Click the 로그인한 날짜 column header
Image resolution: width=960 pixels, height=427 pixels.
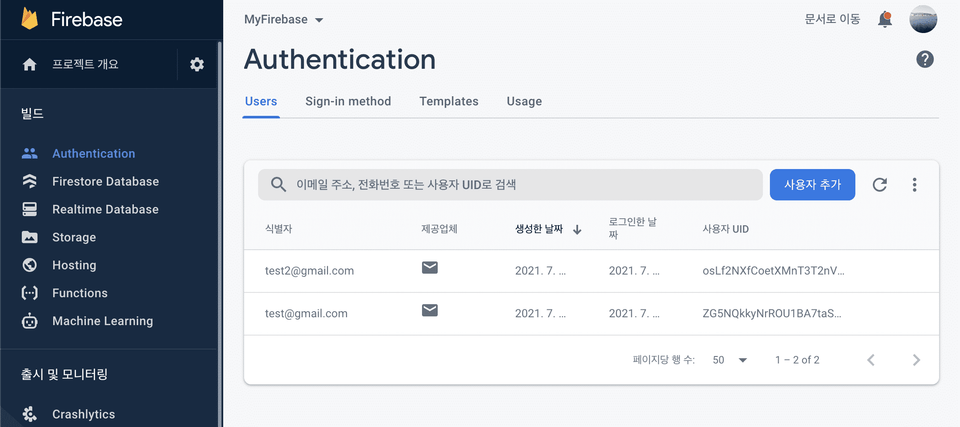click(x=633, y=229)
